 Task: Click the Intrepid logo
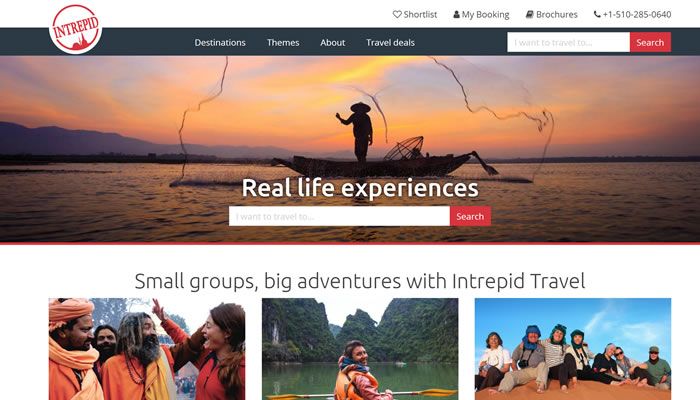coord(75,29)
